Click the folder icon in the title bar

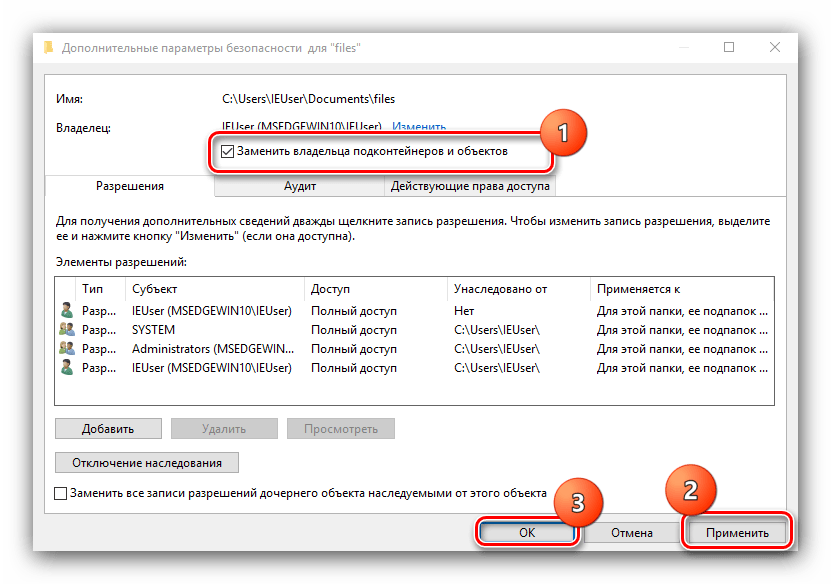click(x=48, y=47)
